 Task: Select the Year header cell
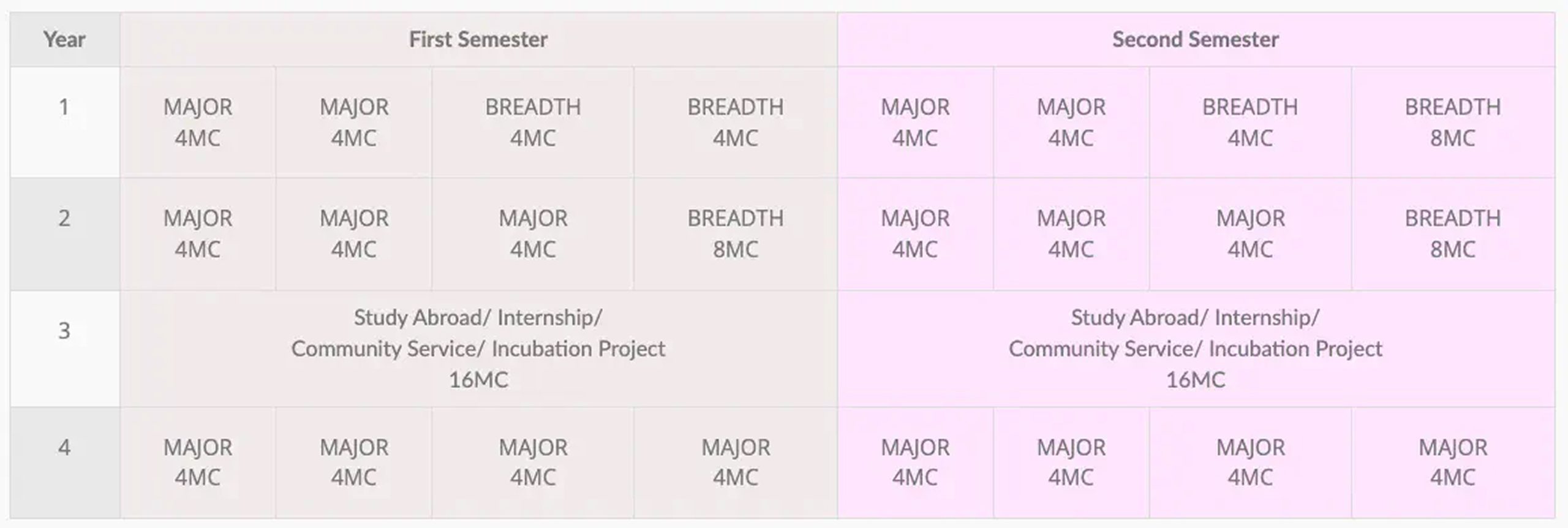click(x=64, y=39)
